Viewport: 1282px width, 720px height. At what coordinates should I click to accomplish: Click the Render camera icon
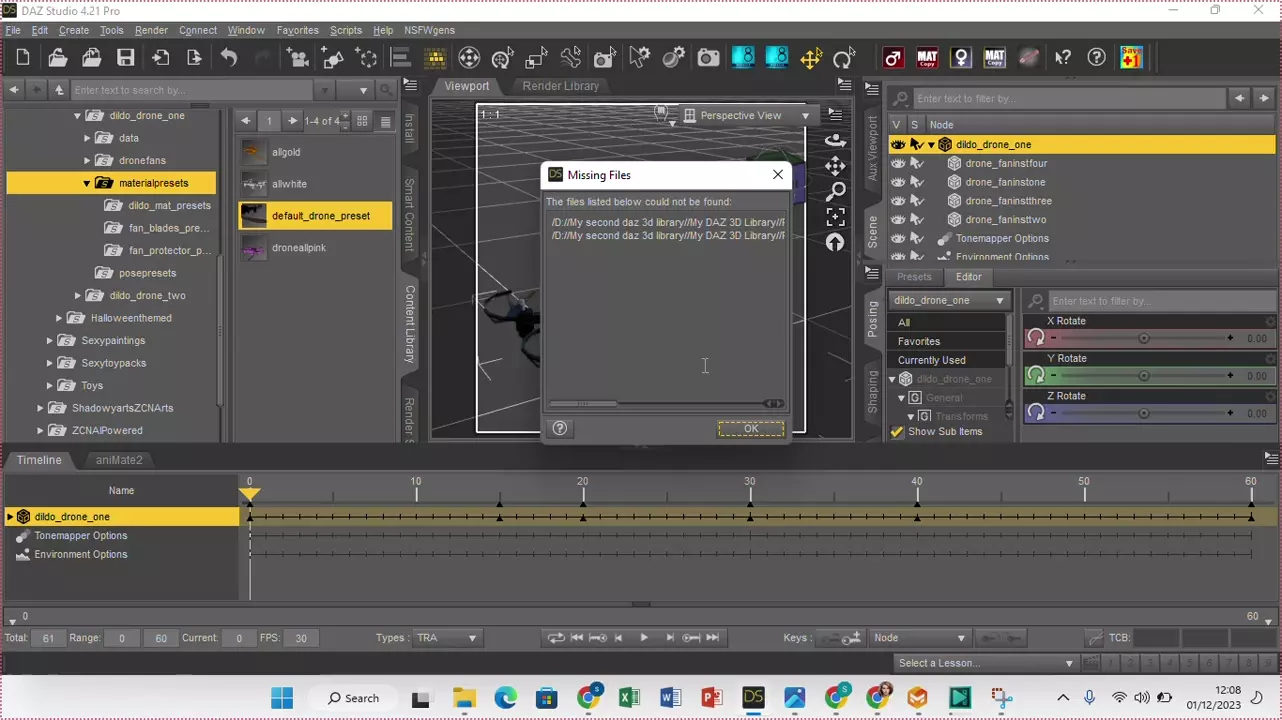coord(708,58)
